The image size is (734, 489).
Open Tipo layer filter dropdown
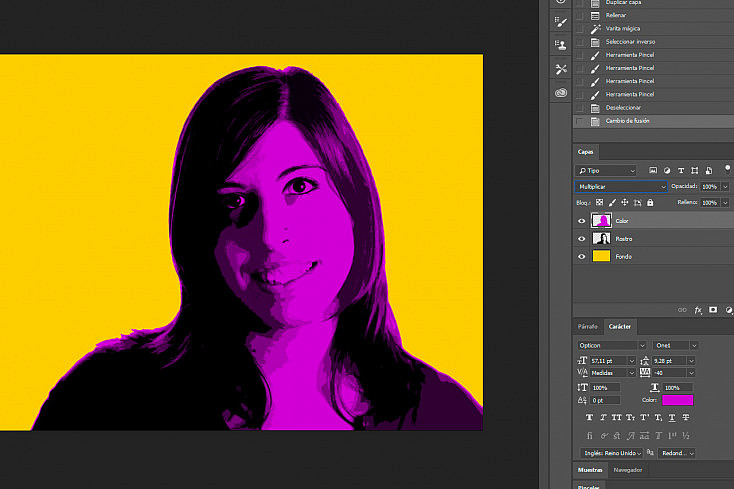pos(606,171)
